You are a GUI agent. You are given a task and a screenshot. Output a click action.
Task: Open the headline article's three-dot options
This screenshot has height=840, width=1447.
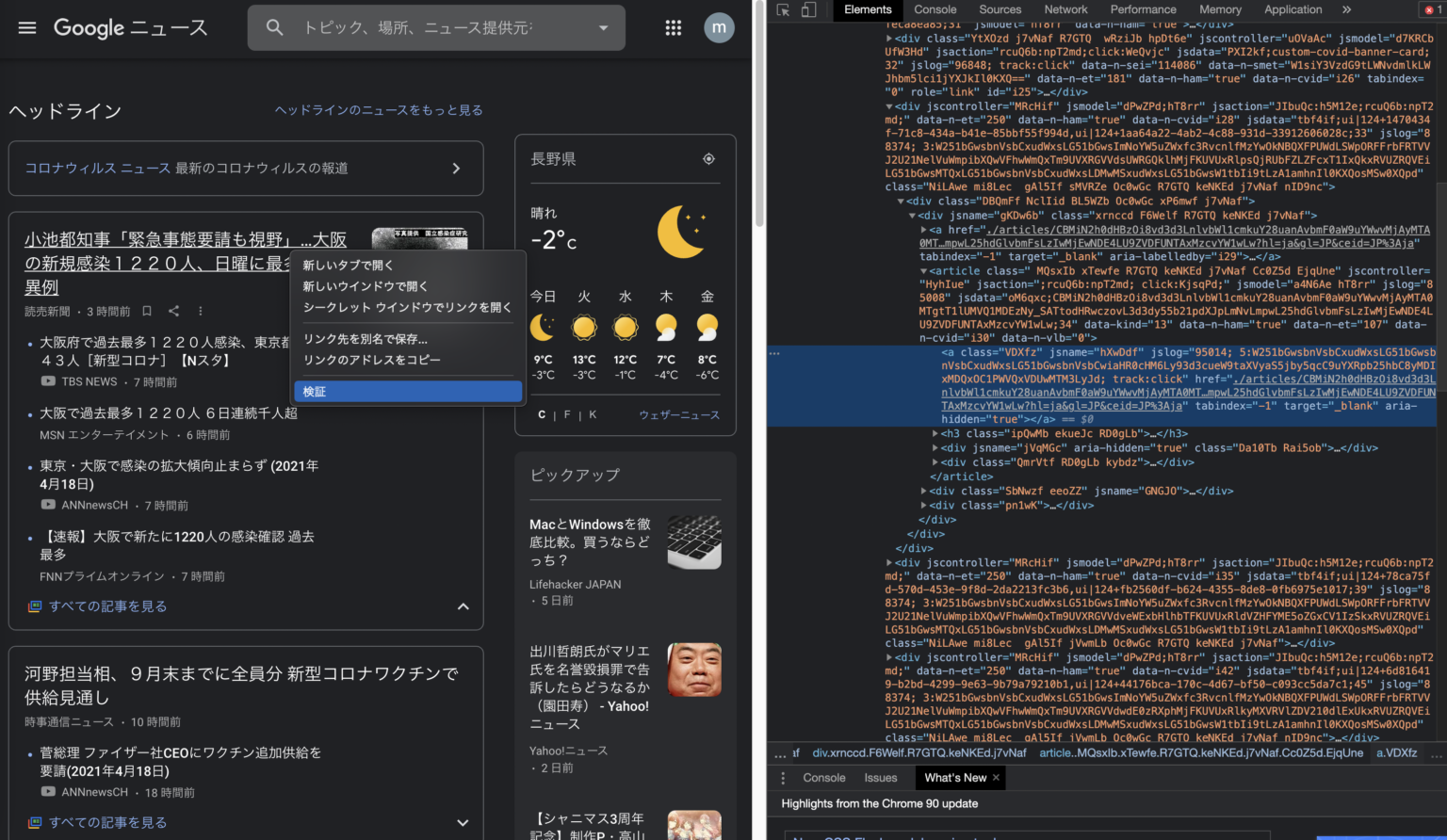coord(201,310)
